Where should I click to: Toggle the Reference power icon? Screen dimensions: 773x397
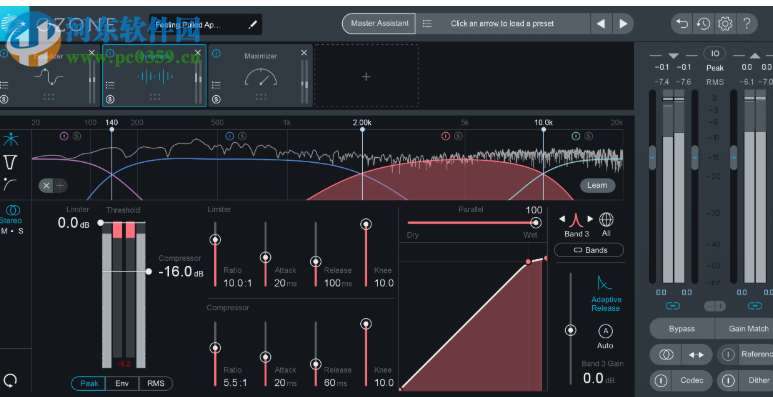728,354
